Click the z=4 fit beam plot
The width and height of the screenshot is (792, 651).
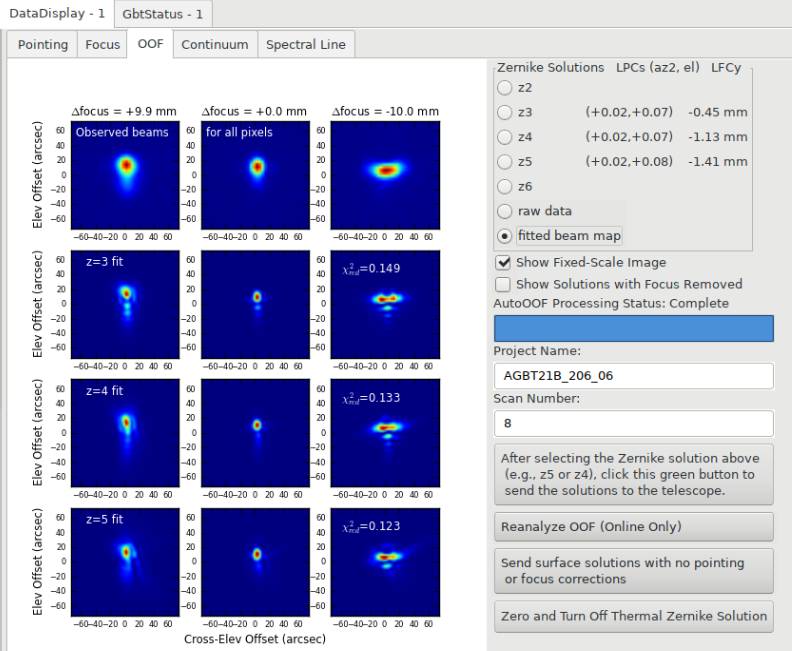pyautogui.click(x=125, y=433)
